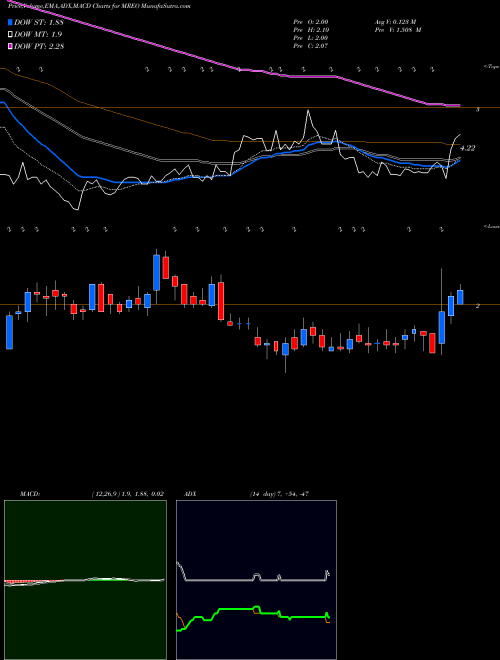The image size is (500, 660).
Task: Select the 'DOW PT: 2.28' legend label
Action: coord(39,46)
